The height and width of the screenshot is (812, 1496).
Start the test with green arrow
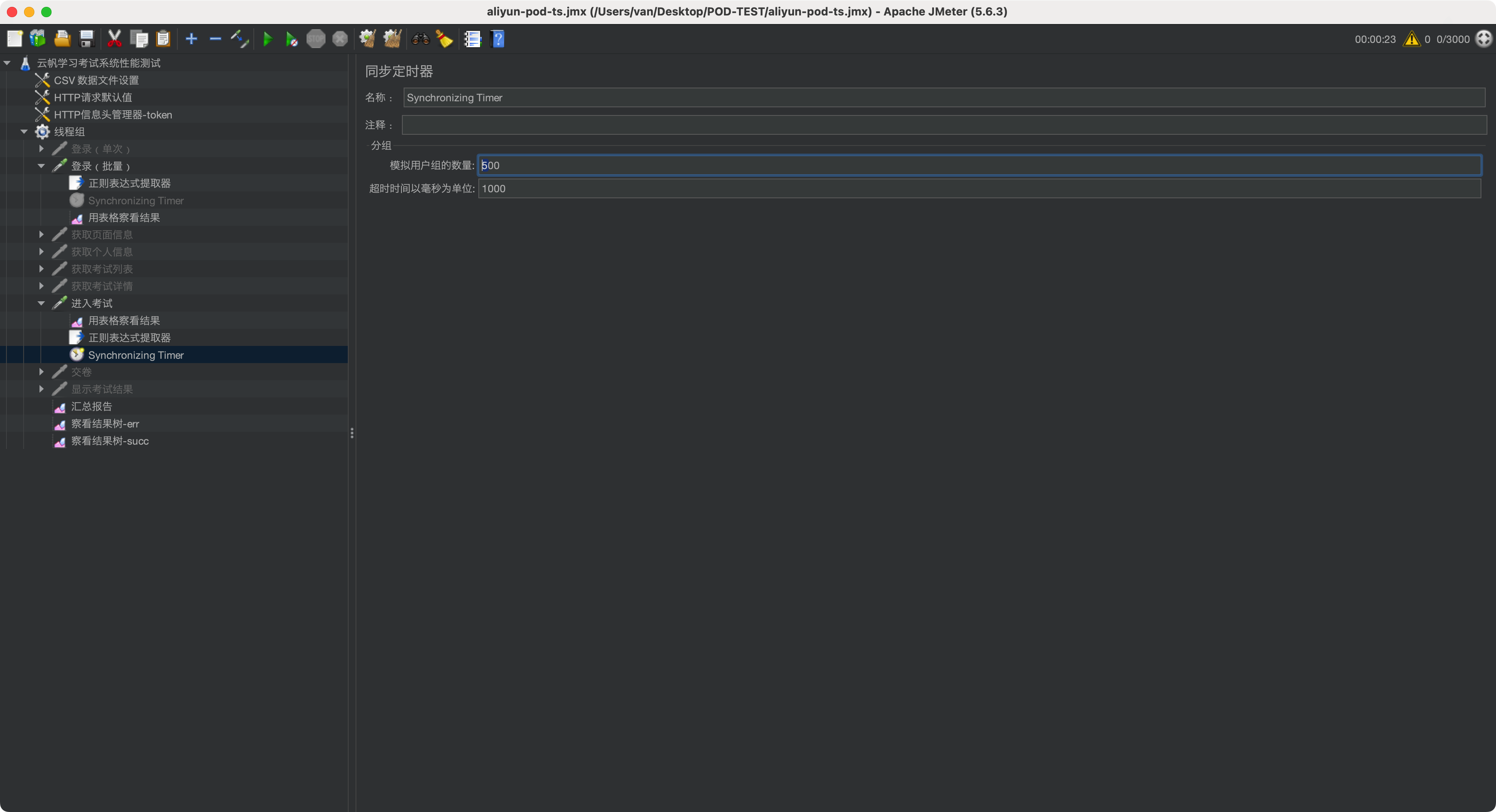268,39
